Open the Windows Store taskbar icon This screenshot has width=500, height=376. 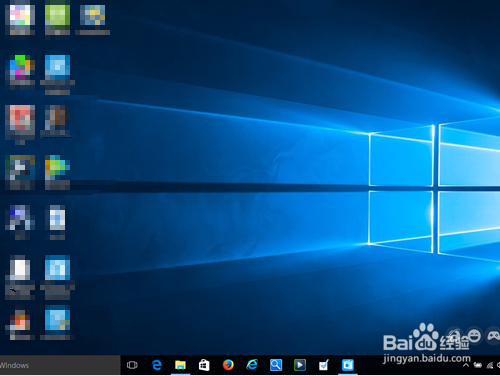(204, 365)
